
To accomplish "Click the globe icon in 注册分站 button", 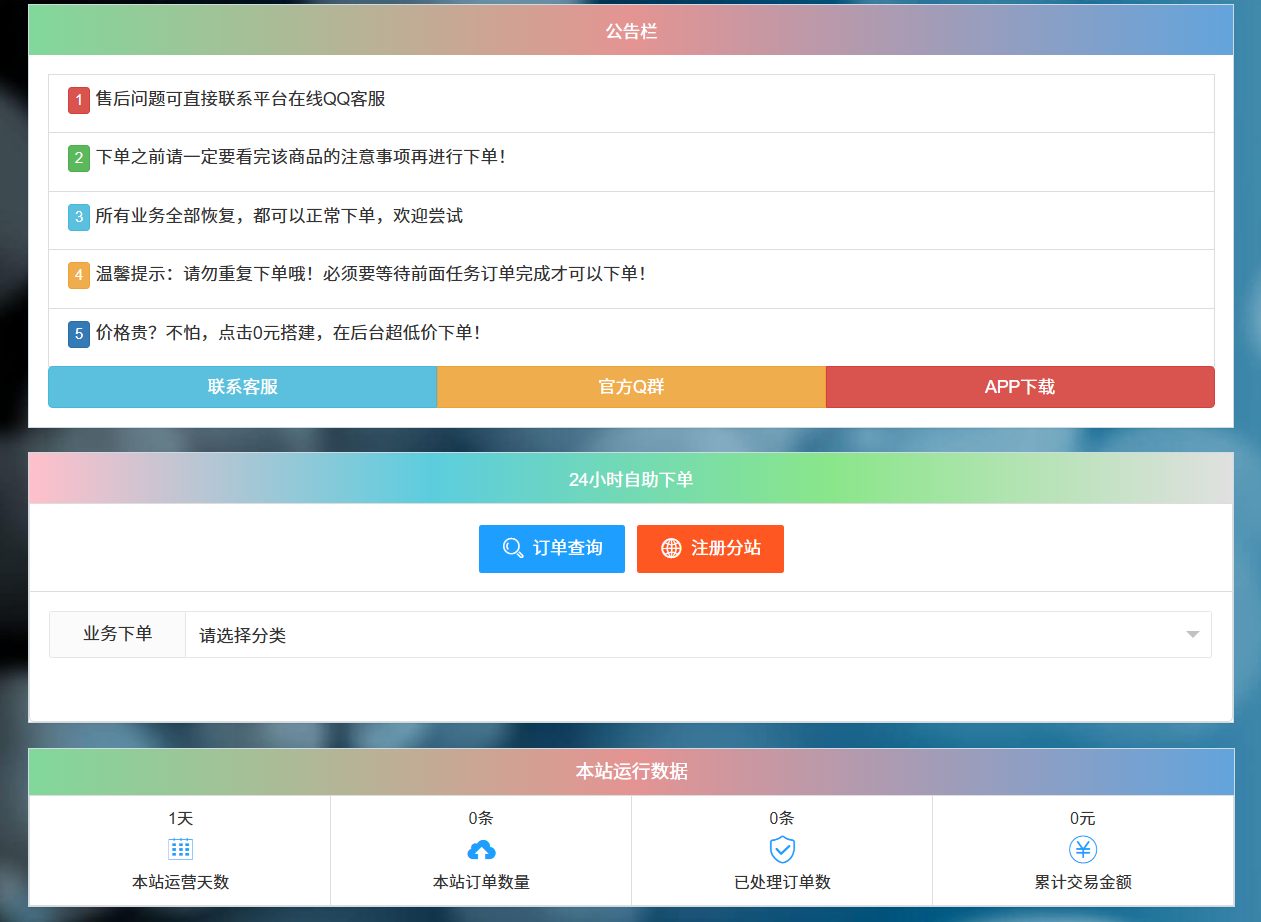I will pyautogui.click(x=672, y=548).
